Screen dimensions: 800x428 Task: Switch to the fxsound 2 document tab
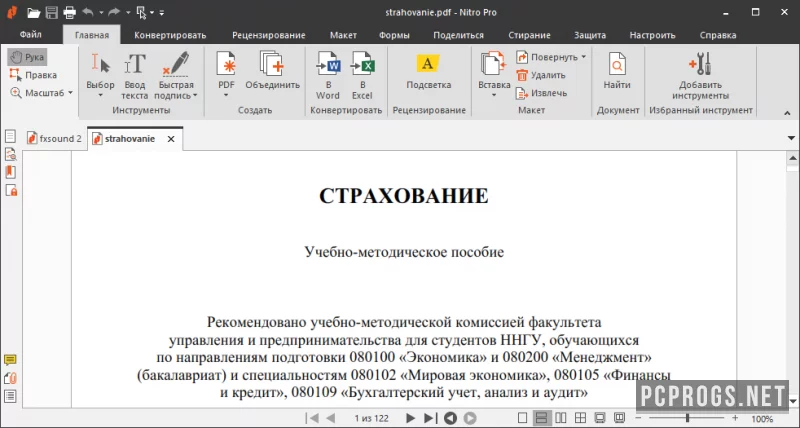[x=55, y=139]
